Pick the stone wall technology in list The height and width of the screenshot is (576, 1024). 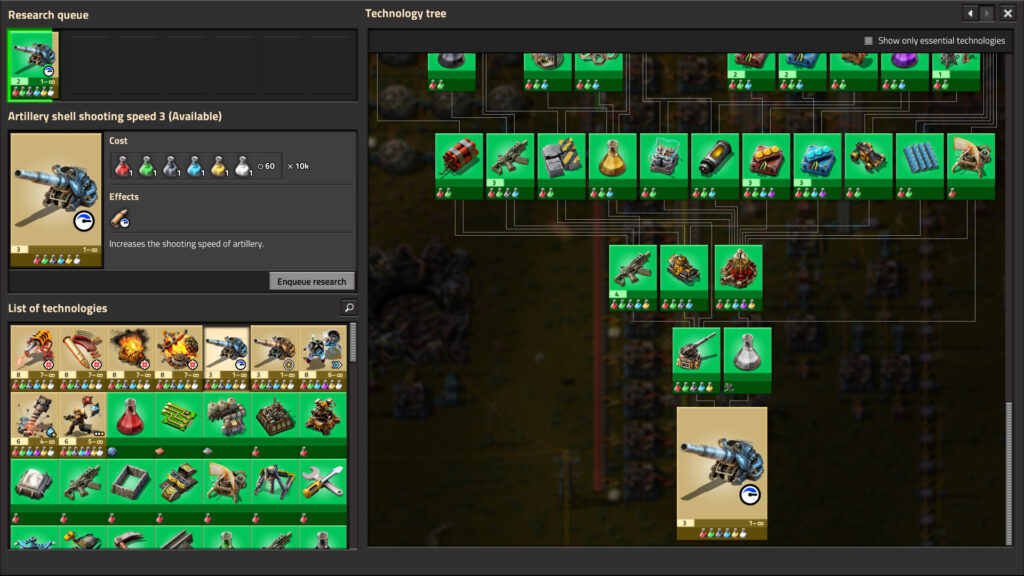[130, 486]
